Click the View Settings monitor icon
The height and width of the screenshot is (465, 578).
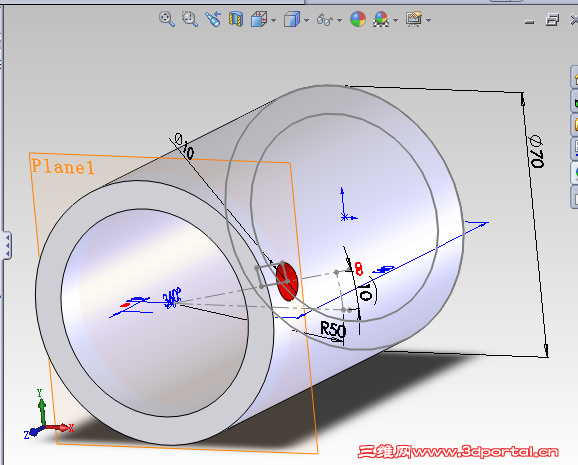414,19
